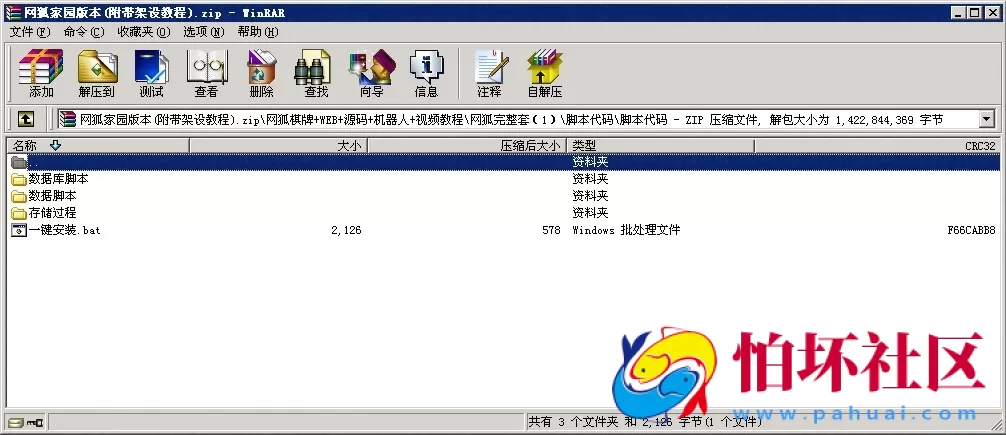
Task: Click the status bar file summary text
Action: [645, 422]
